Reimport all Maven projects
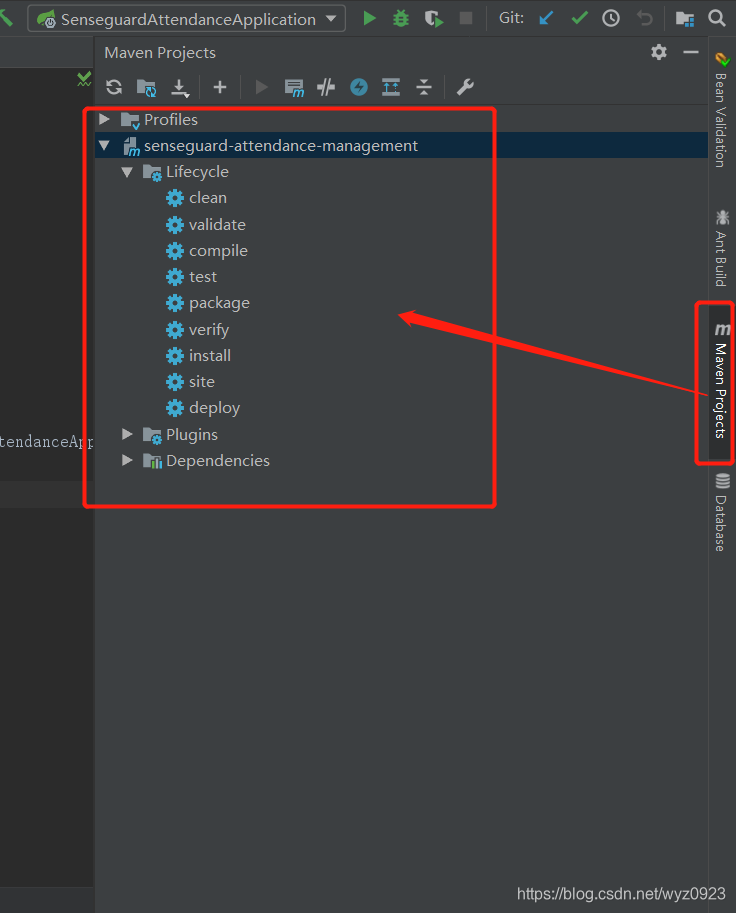The height and width of the screenshot is (913, 736). pos(114,87)
